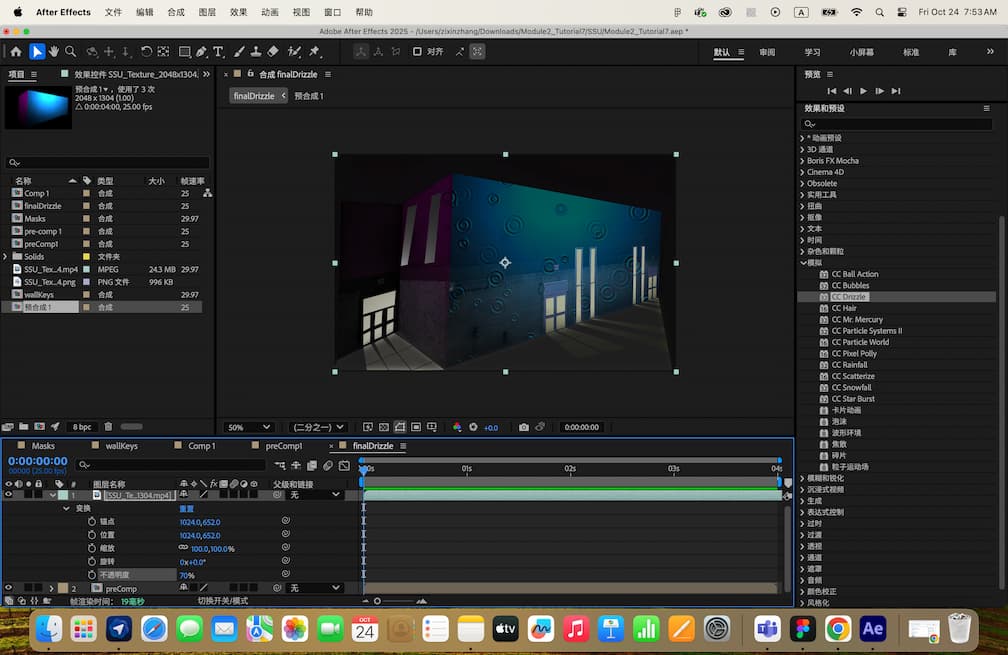The height and width of the screenshot is (655, 1008).
Task: Select the Text tool
Action: click(x=218, y=51)
